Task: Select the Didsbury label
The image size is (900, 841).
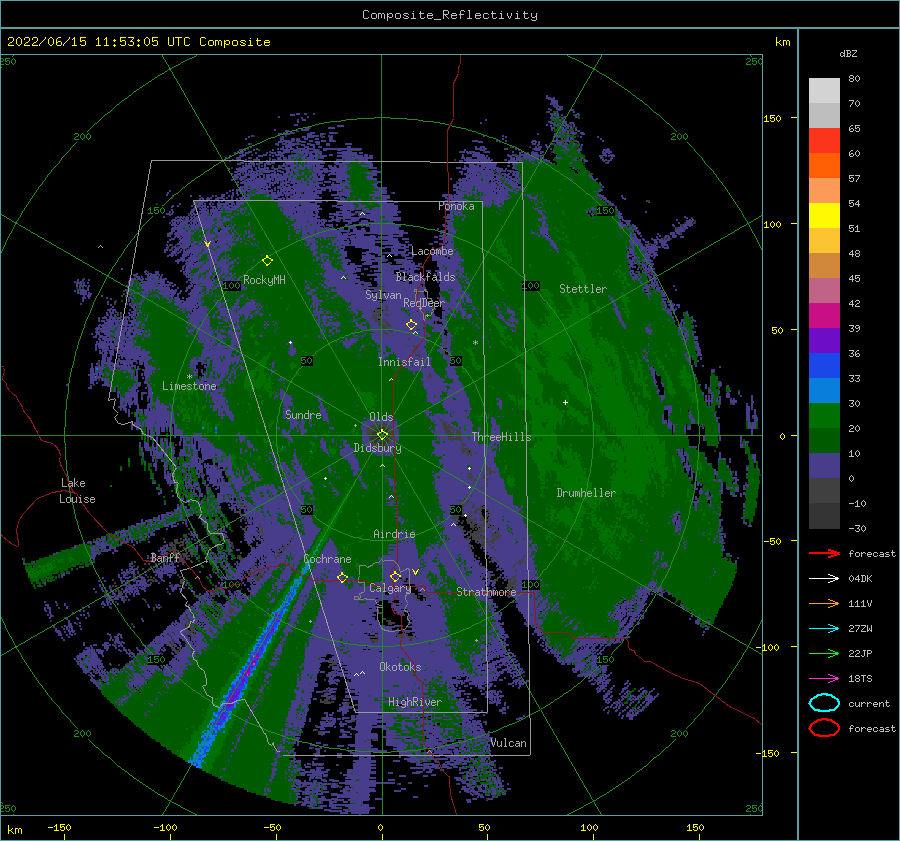Action: pyautogui.click(x=378, y=448)
